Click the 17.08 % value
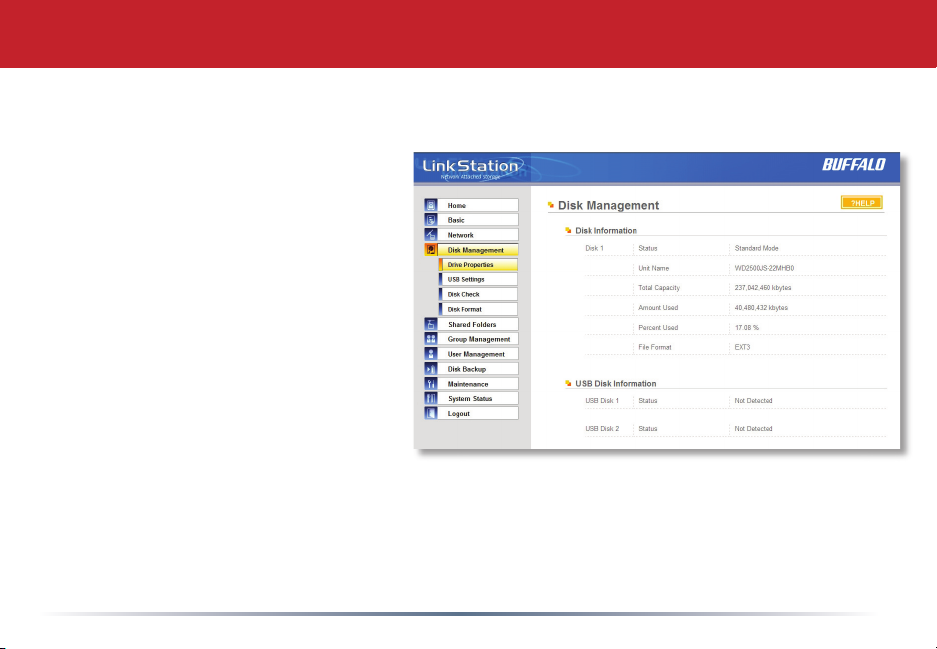The height and width of the screenshot is (649, 937). click(x=747, y=327)
